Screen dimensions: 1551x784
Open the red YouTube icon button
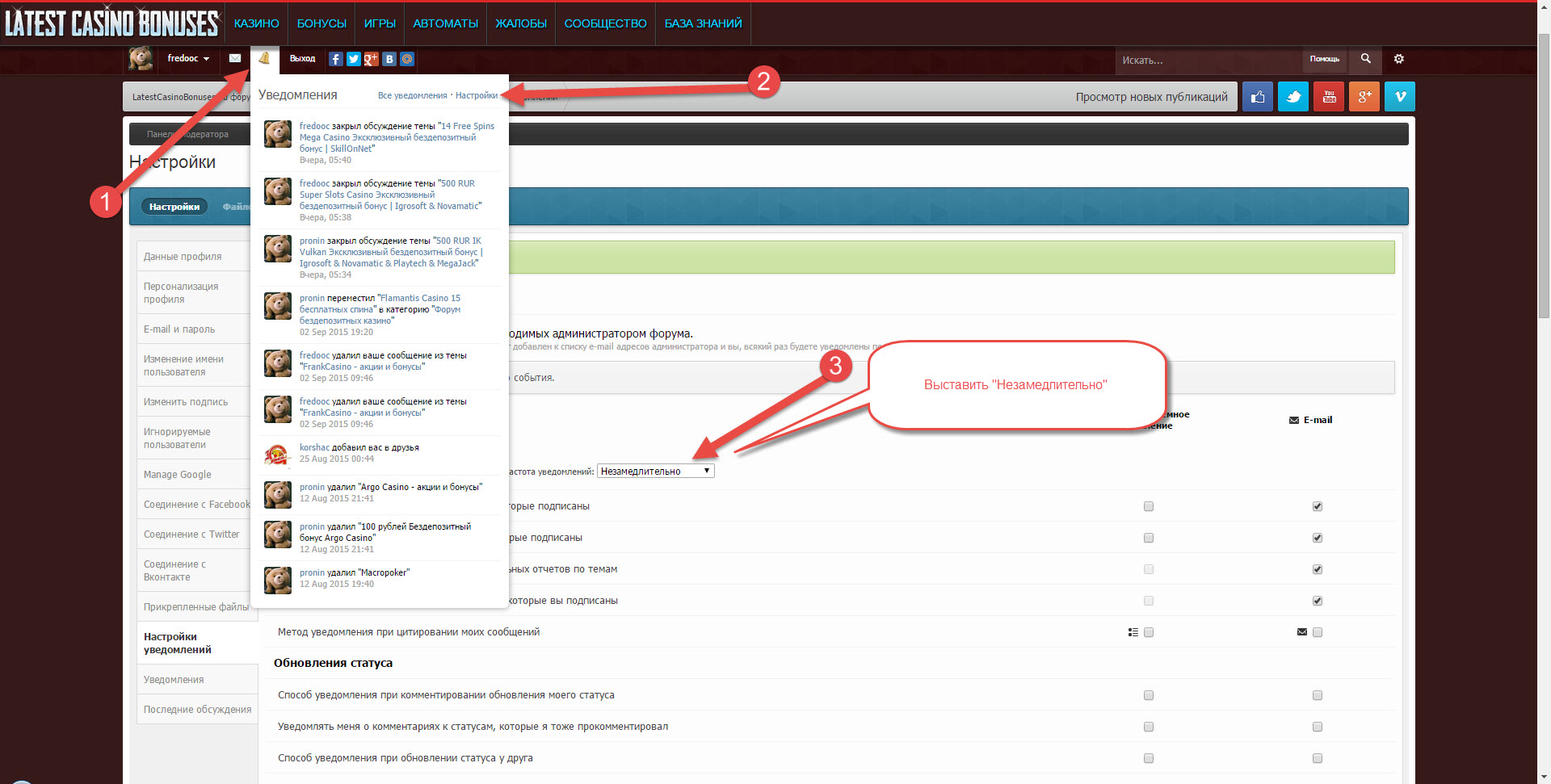[1329, 97]
